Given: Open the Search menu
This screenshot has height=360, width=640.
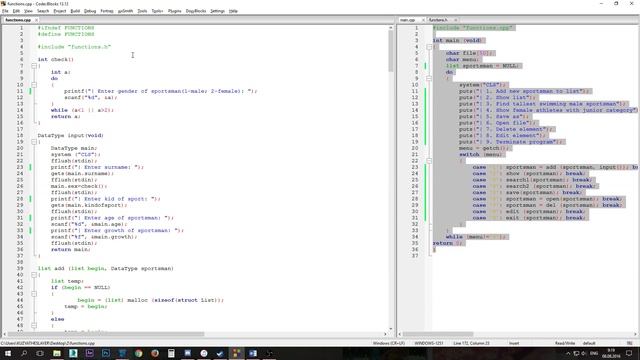Looking at the screenshot, I should (43, 11).
